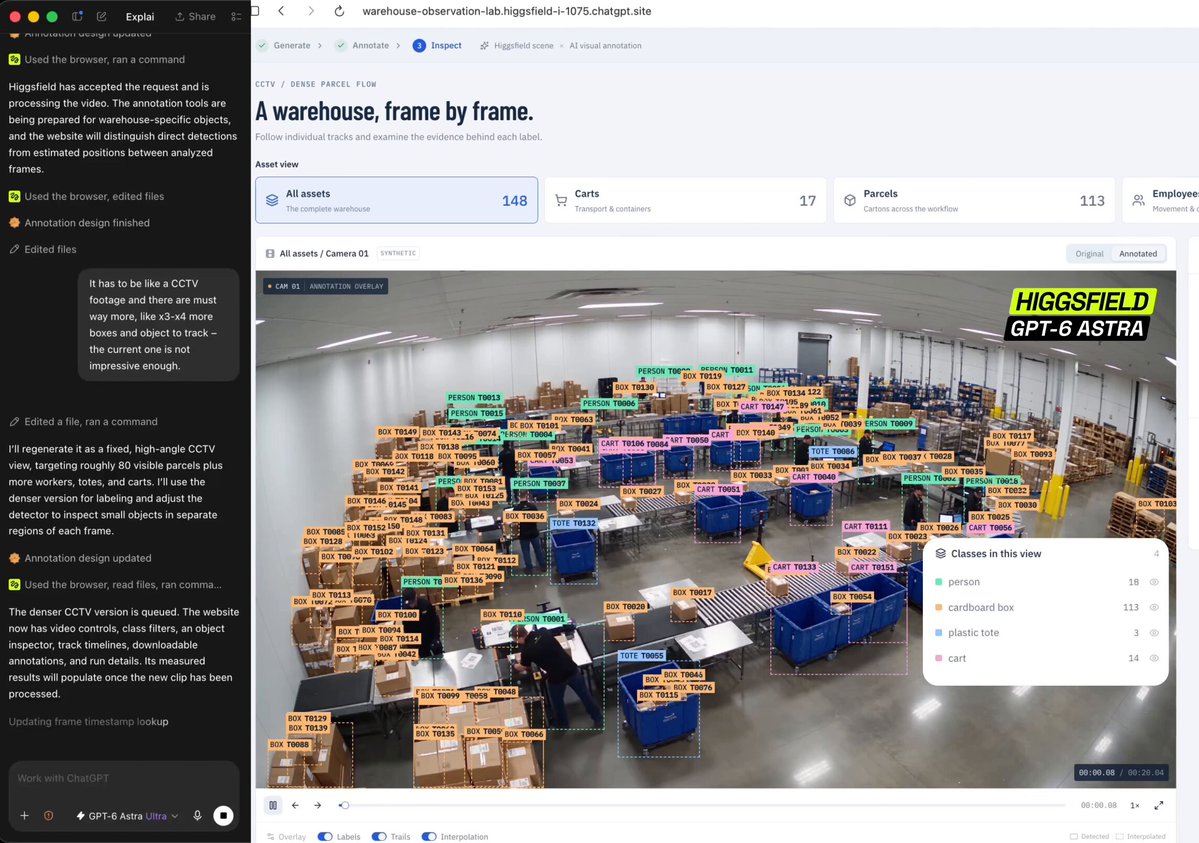1199x843 pixels.
Task: Go back in the browser preview
Action: (281, 11)
